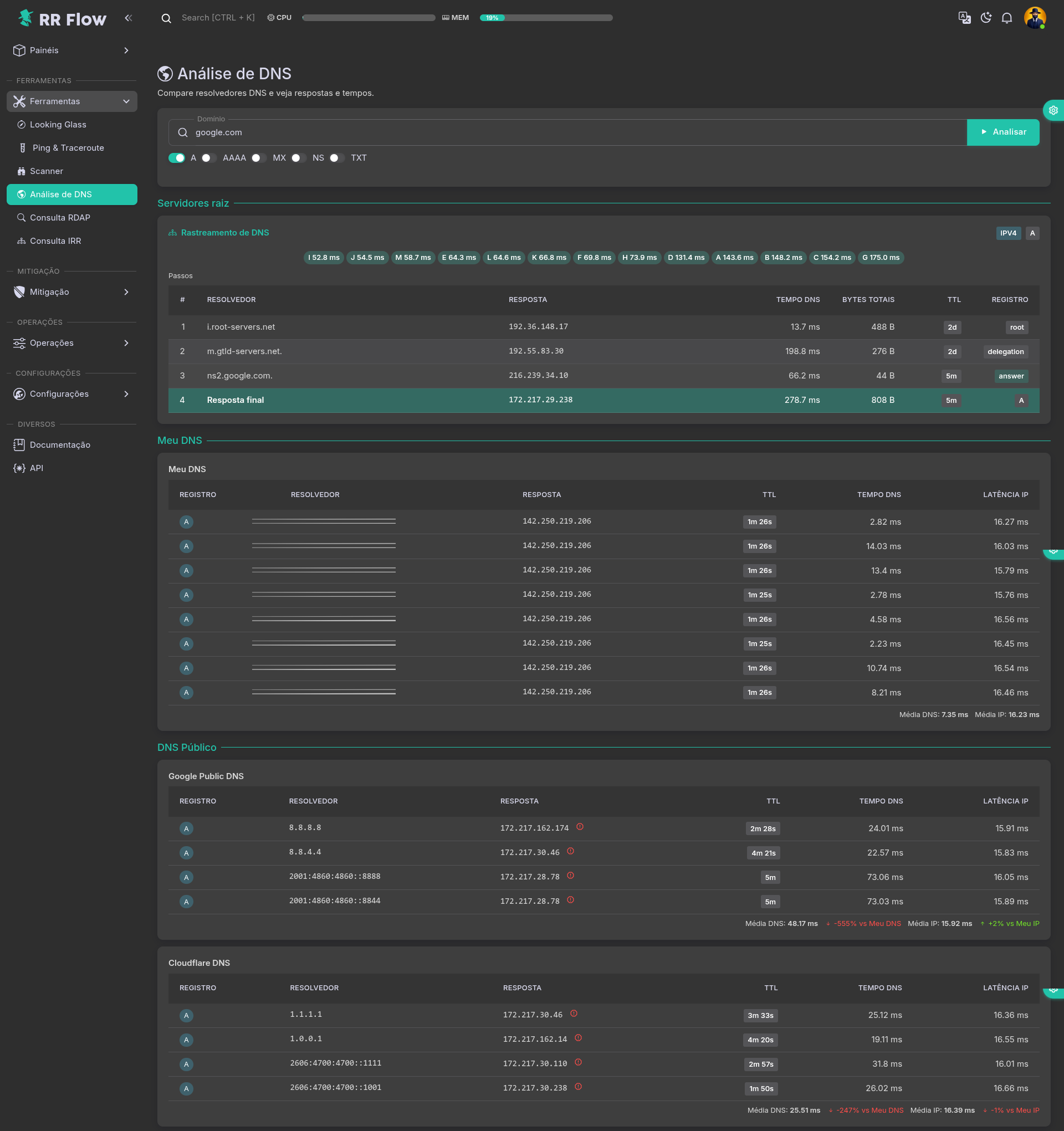This screenshot has height=1131, width=1064.
Task: Click the Analisar button
Action: [x=1002, y=132]
